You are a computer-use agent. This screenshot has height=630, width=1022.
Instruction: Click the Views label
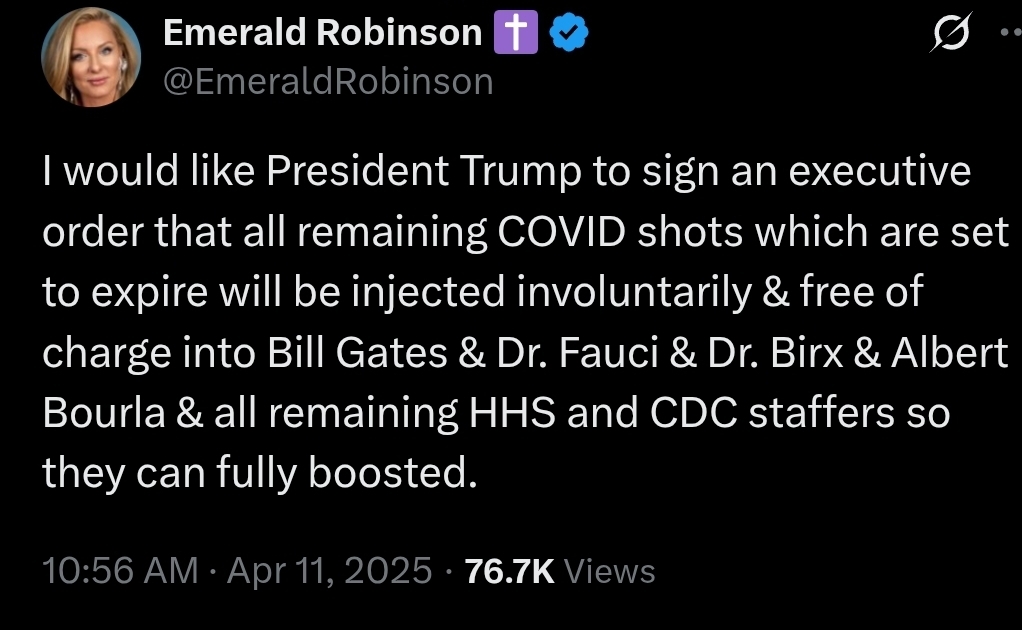pos(610,571)
